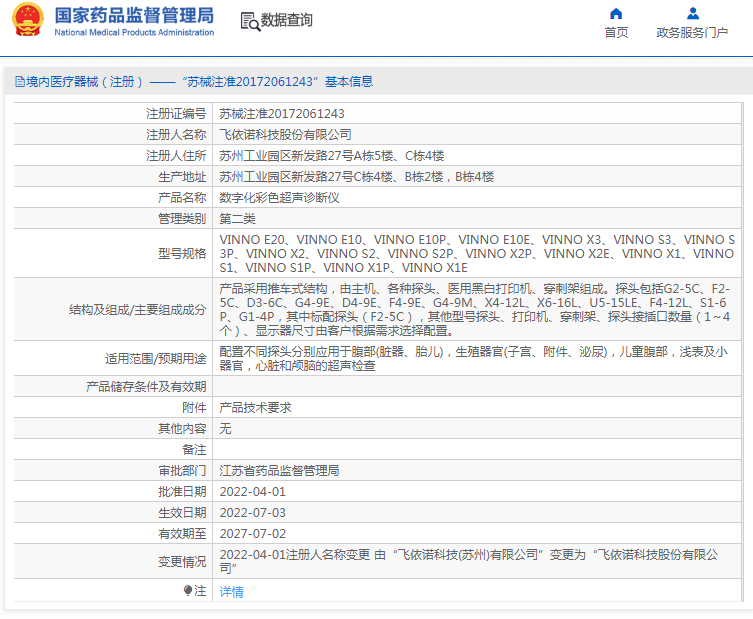Click 政务服务门户 text link
The height and width of the screenshot is (619, 753).
[692, 33]
